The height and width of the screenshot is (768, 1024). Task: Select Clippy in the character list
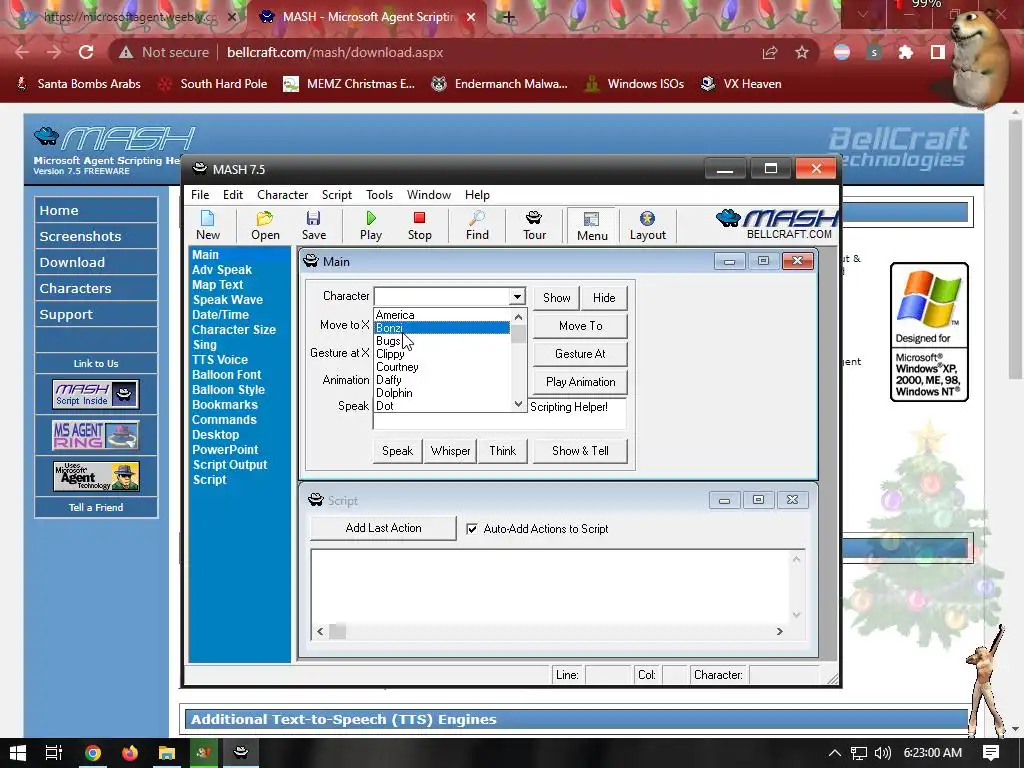click(441, 354)
